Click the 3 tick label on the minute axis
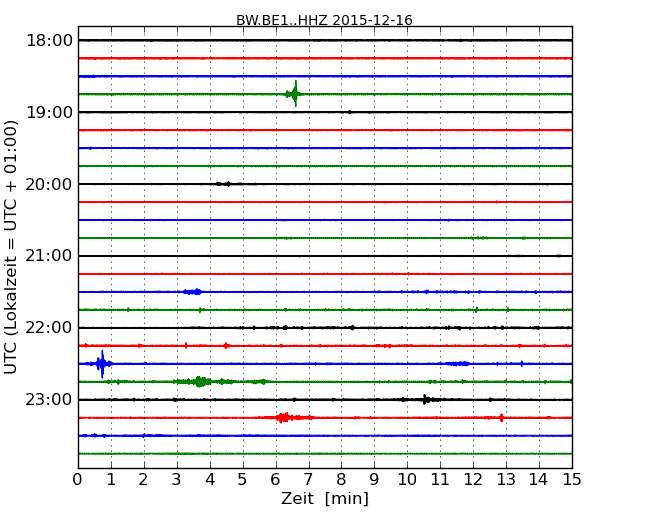Image resolution: width=650 pixels, height=520 pixels. click(x=177, y=480)
